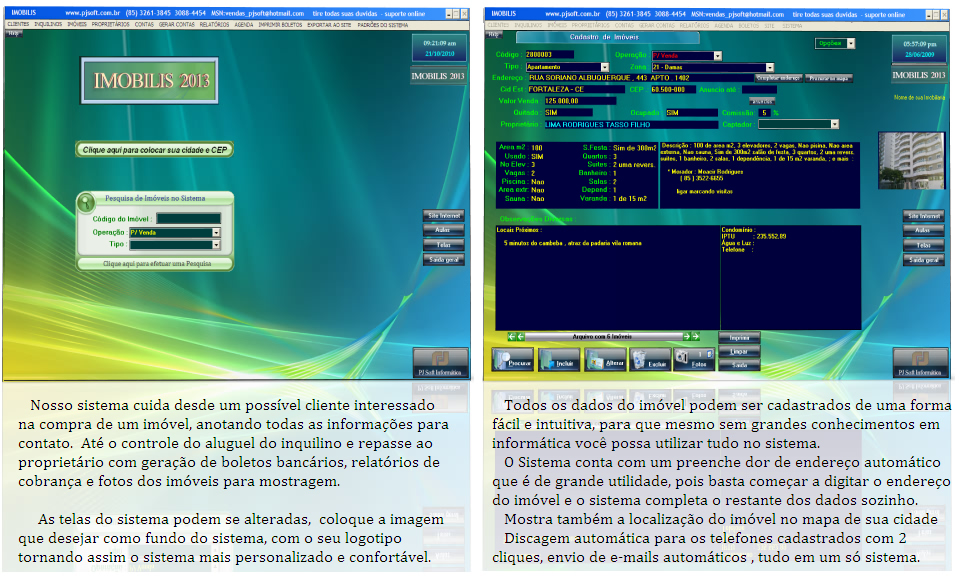Click the small Anúncios button under Anuncio até
The width and height of the screenshot is (964, 581).
[x=762, y=101]
